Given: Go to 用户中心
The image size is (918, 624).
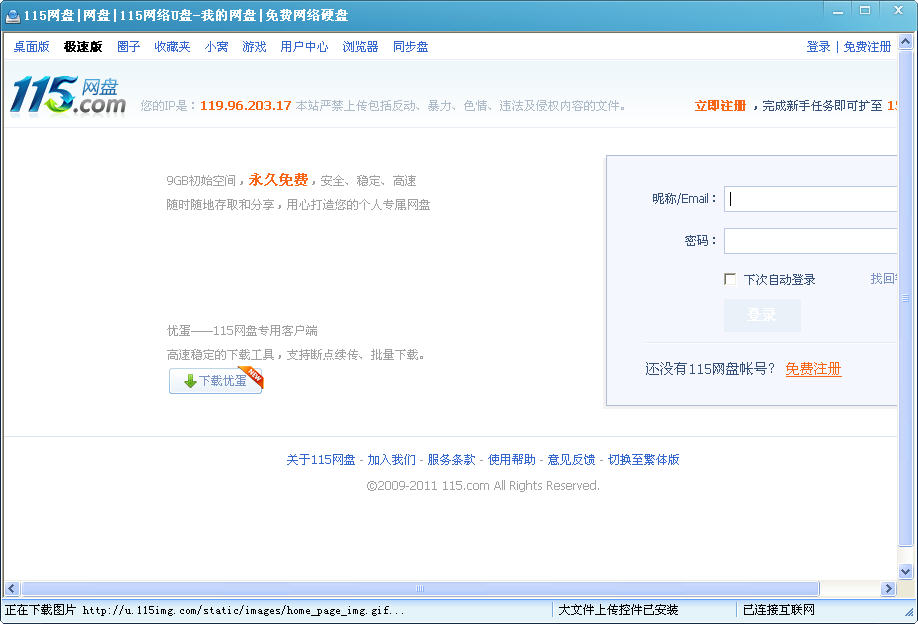Looking at the screenshot, I should coord(304,47).
